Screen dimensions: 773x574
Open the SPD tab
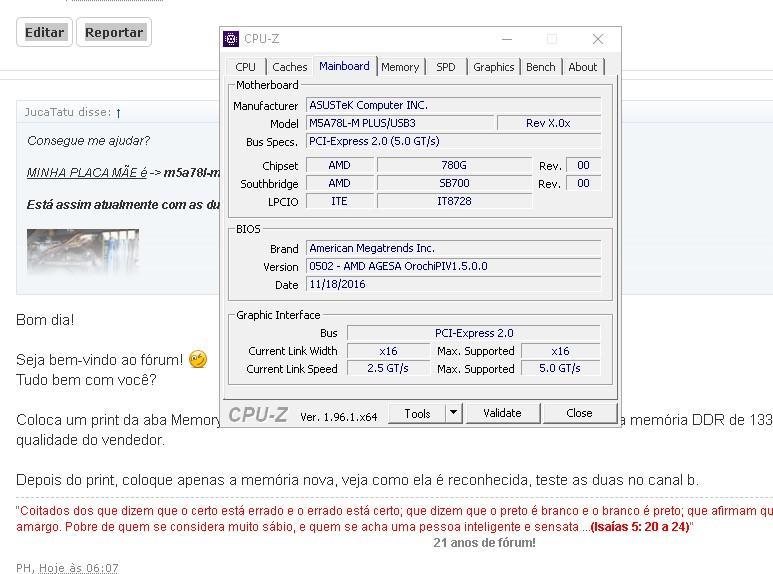(446, 67)
